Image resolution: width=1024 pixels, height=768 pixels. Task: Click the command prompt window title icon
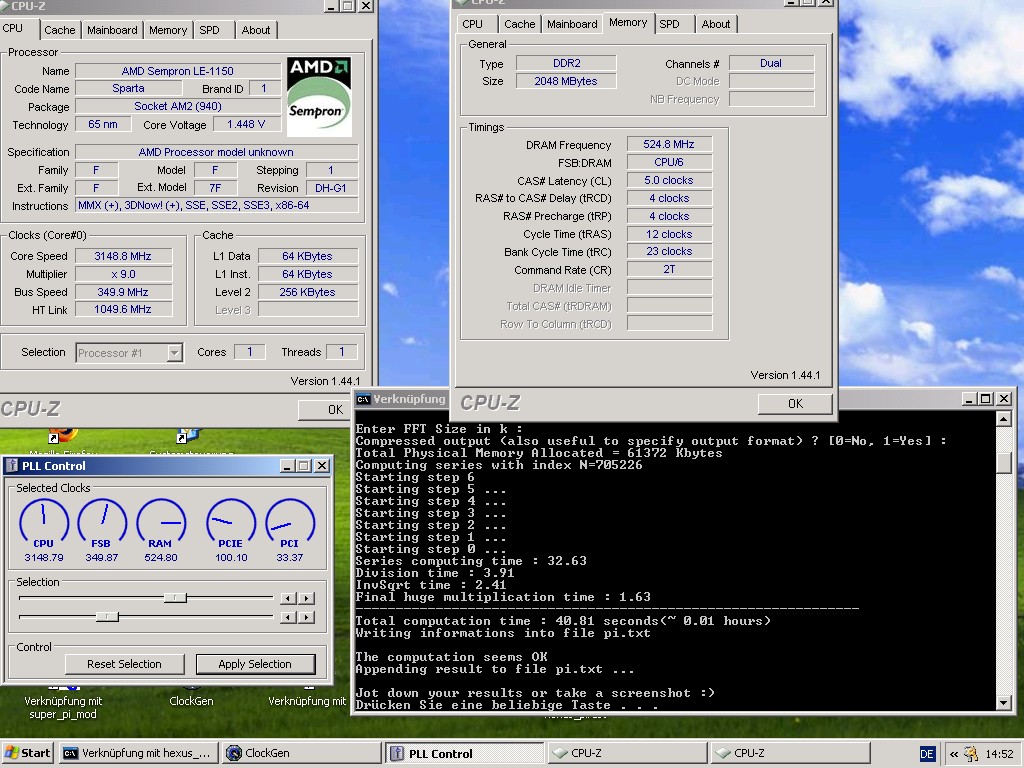pos(363,399)
